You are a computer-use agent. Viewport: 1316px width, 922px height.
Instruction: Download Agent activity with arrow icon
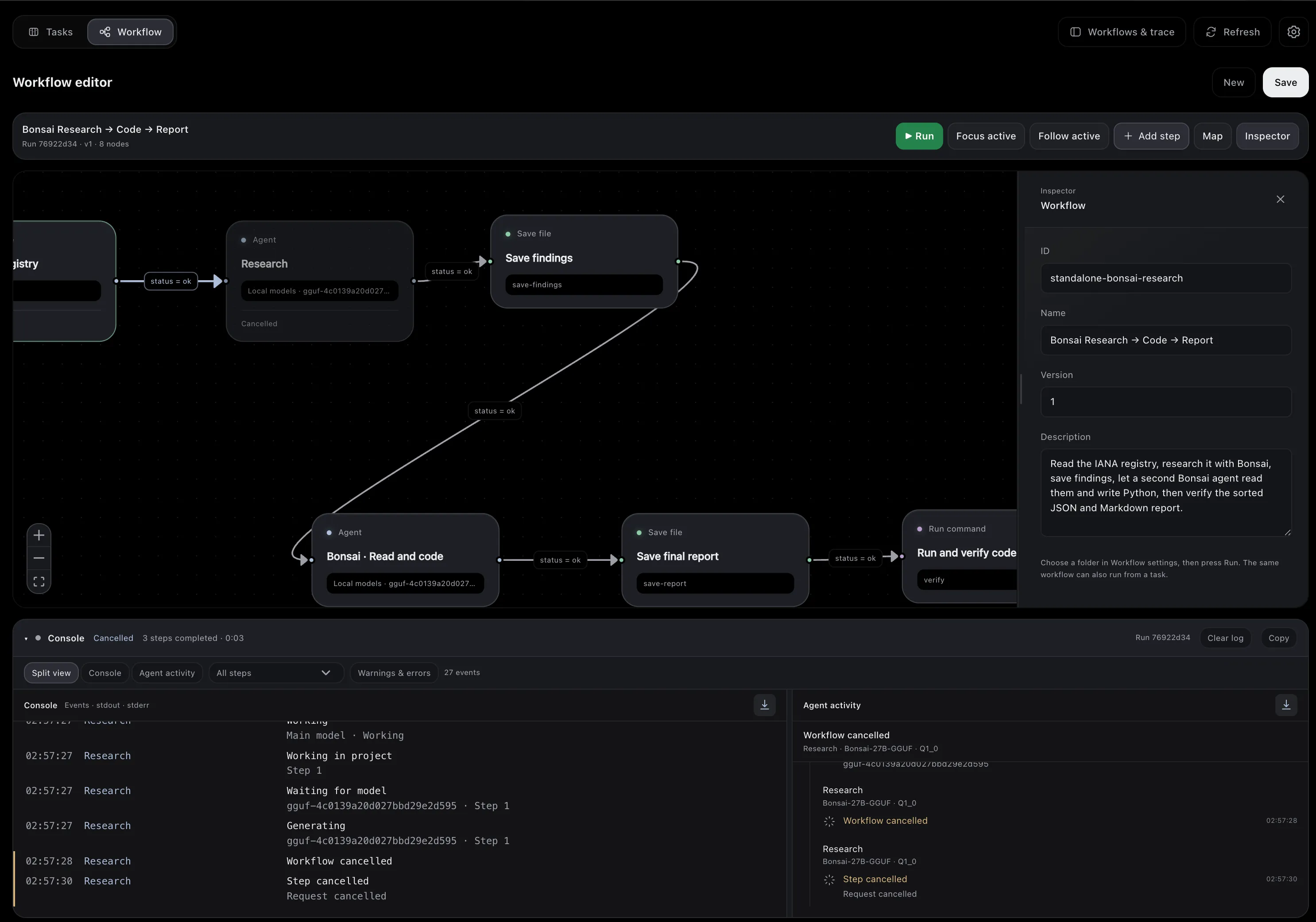pyautogui.click(x=1285, y=705)
